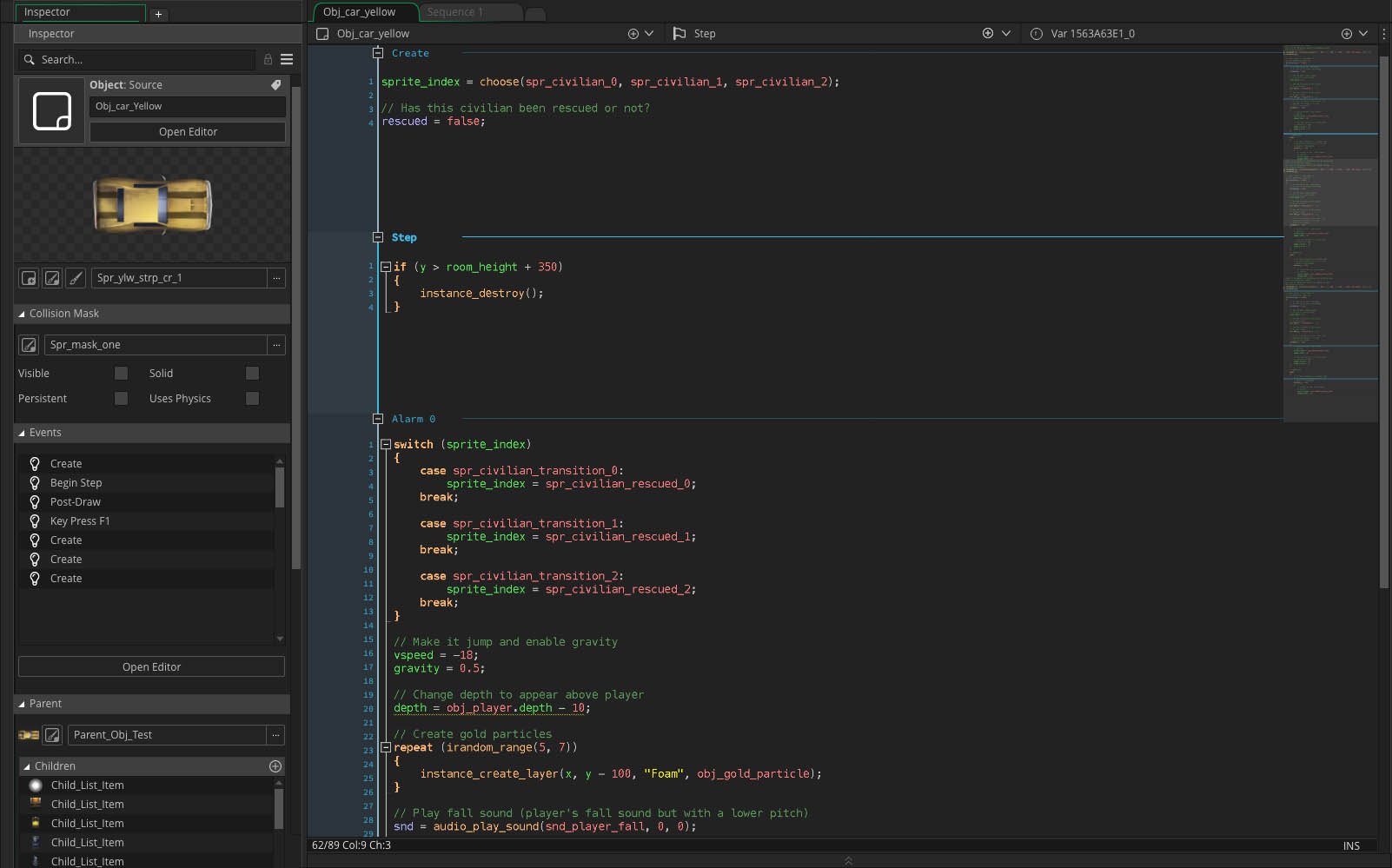Screen dimensions: 1392x868
Task: Select the Inspector tab
Action: point(80,12)
